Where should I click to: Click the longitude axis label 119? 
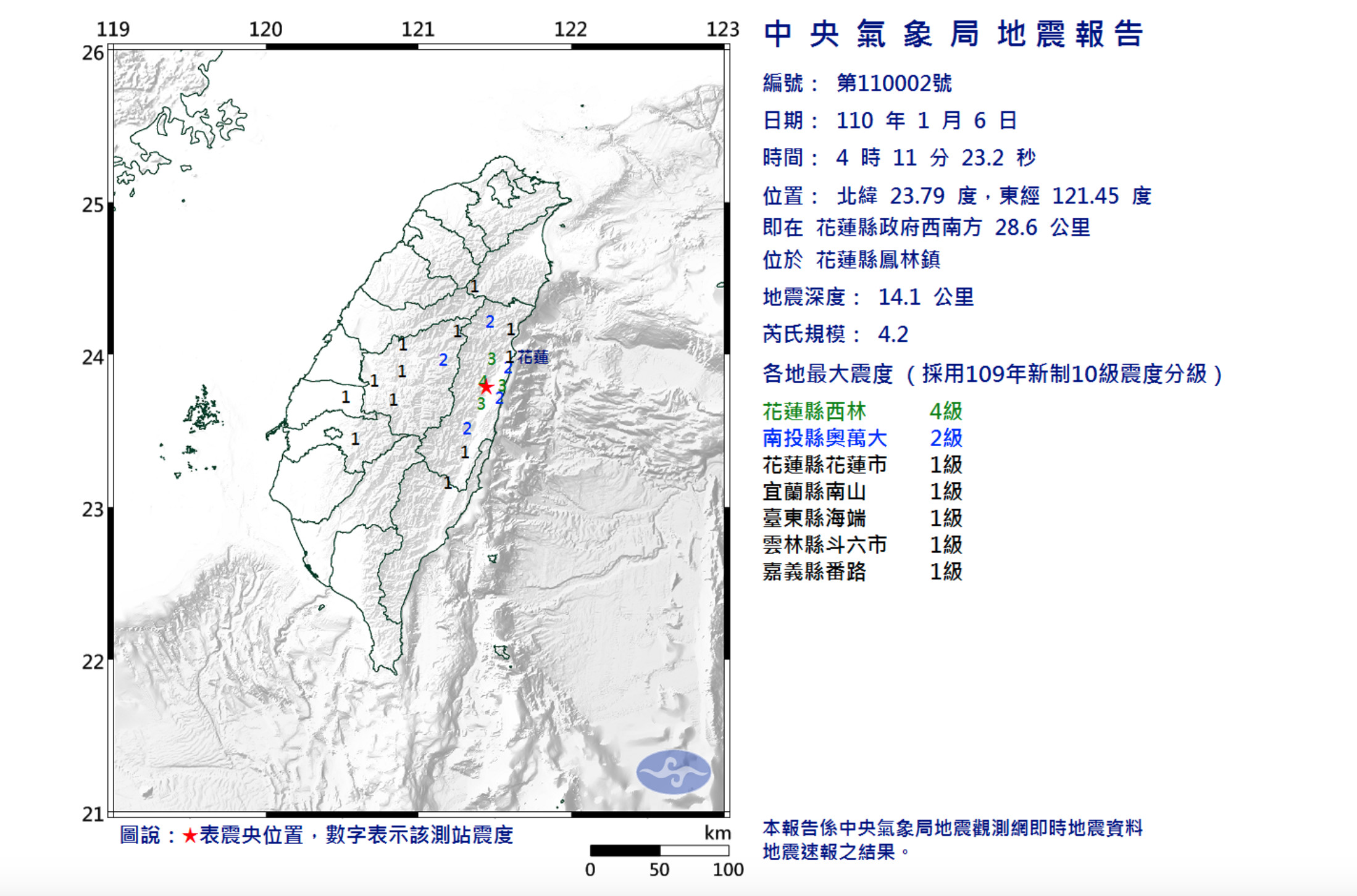pos(113,29)
